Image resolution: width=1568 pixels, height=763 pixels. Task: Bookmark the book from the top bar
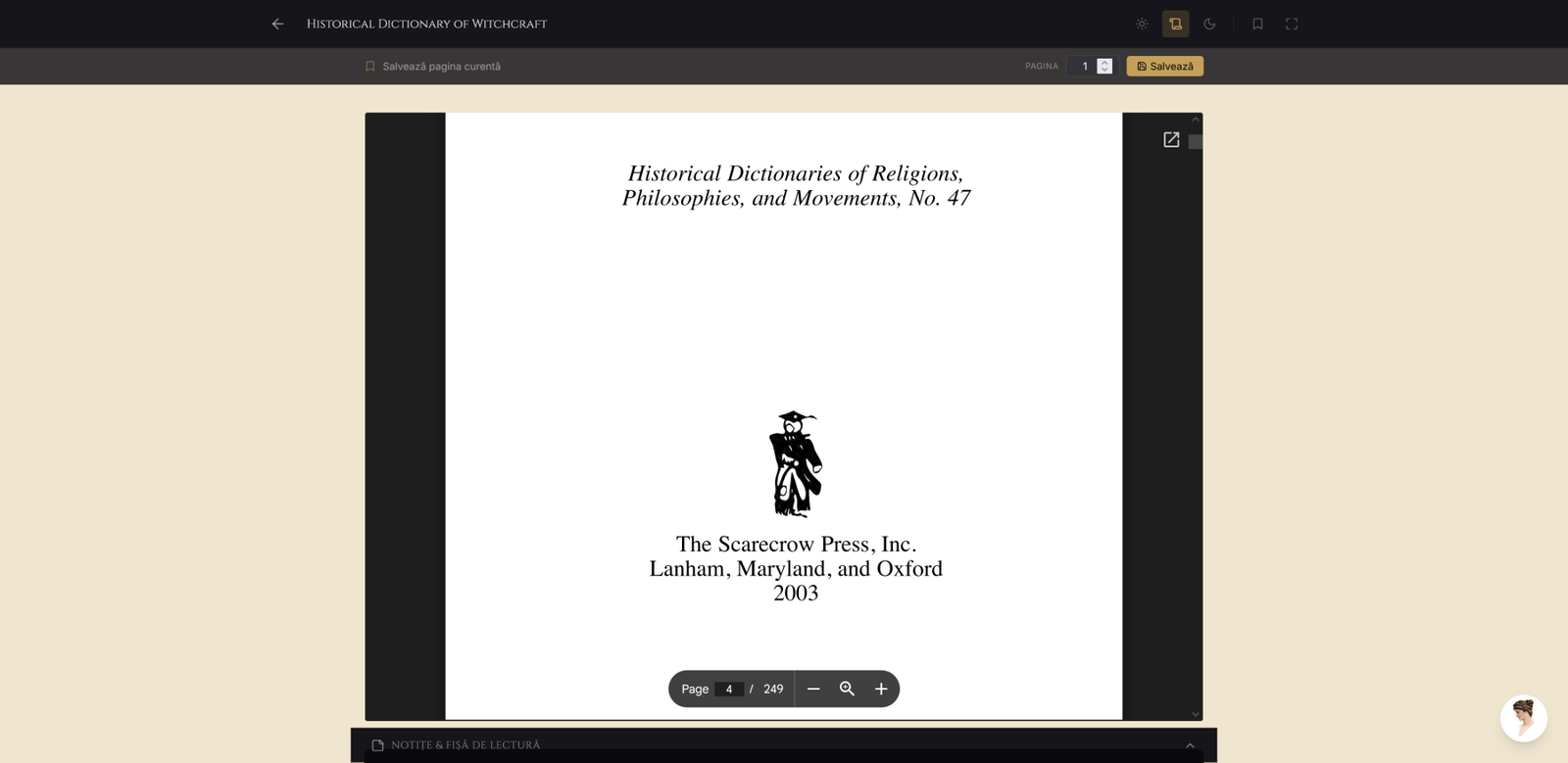click(1257, 24)
